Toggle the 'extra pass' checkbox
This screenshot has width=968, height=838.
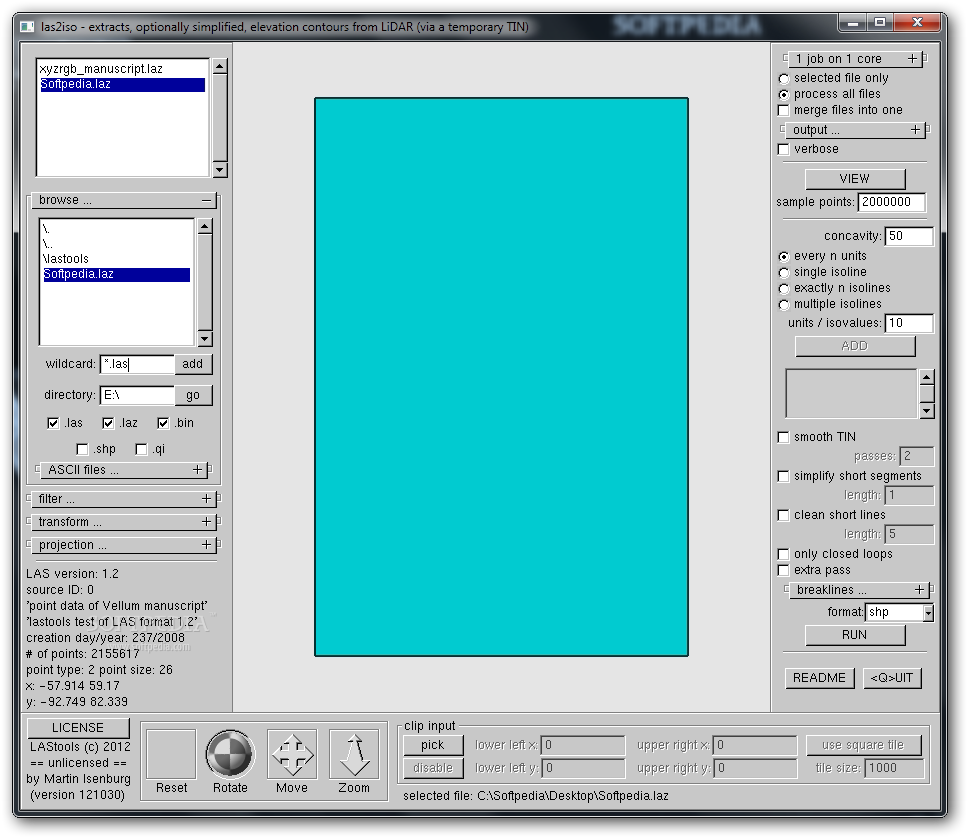(783, 570)
